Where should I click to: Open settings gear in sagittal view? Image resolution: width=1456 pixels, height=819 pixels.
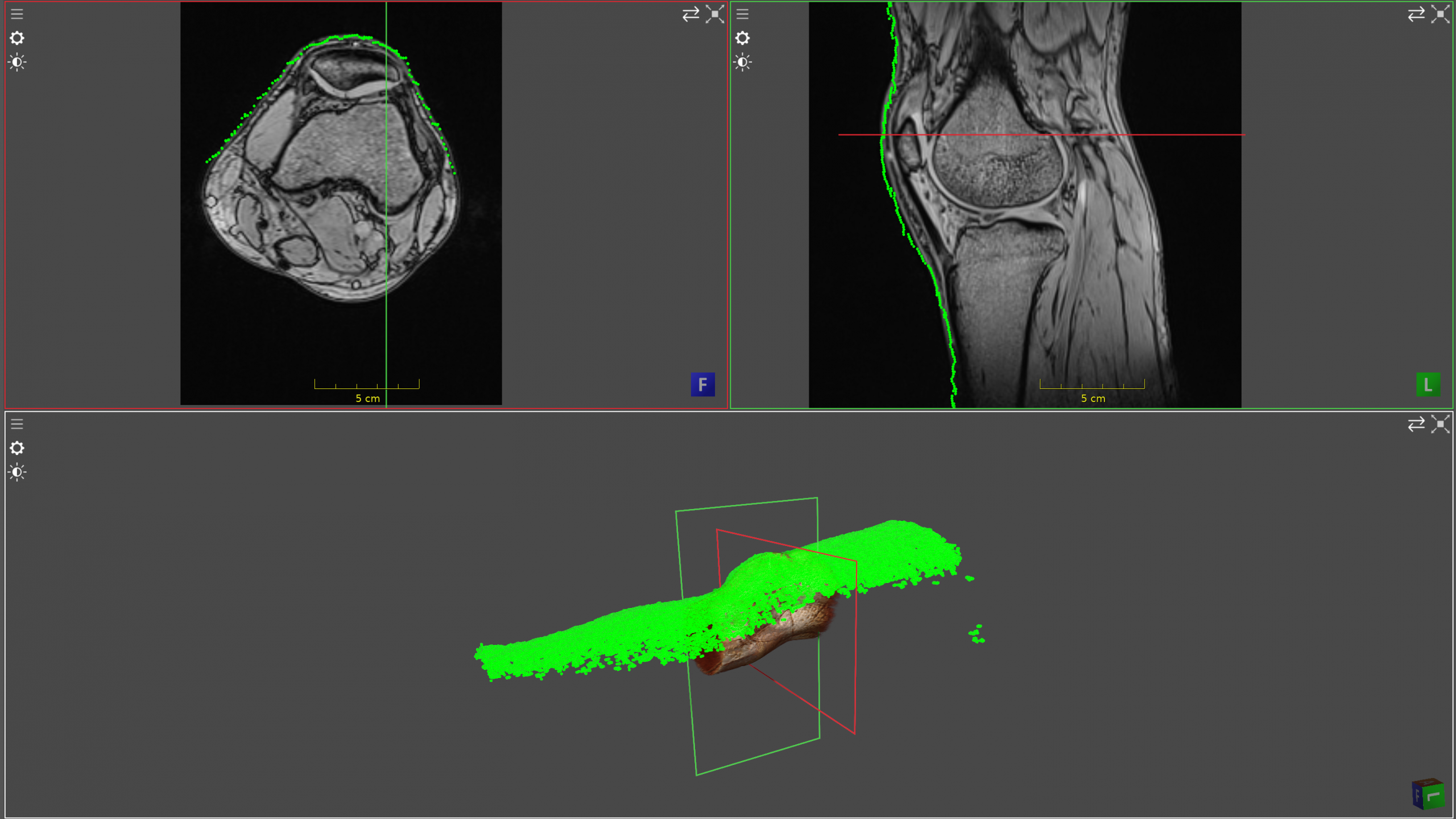742,38
